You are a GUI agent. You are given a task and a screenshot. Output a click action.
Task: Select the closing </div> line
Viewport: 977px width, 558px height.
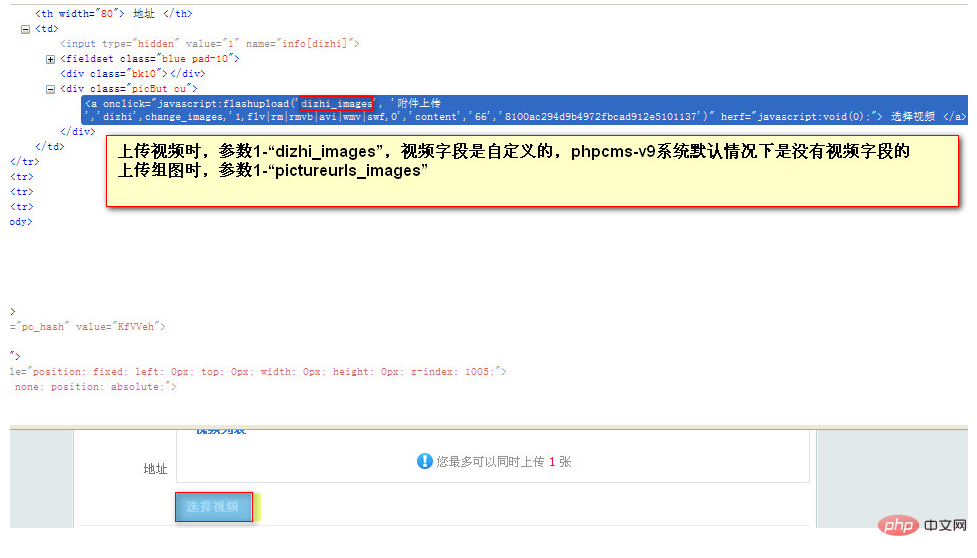pos(78,131)
